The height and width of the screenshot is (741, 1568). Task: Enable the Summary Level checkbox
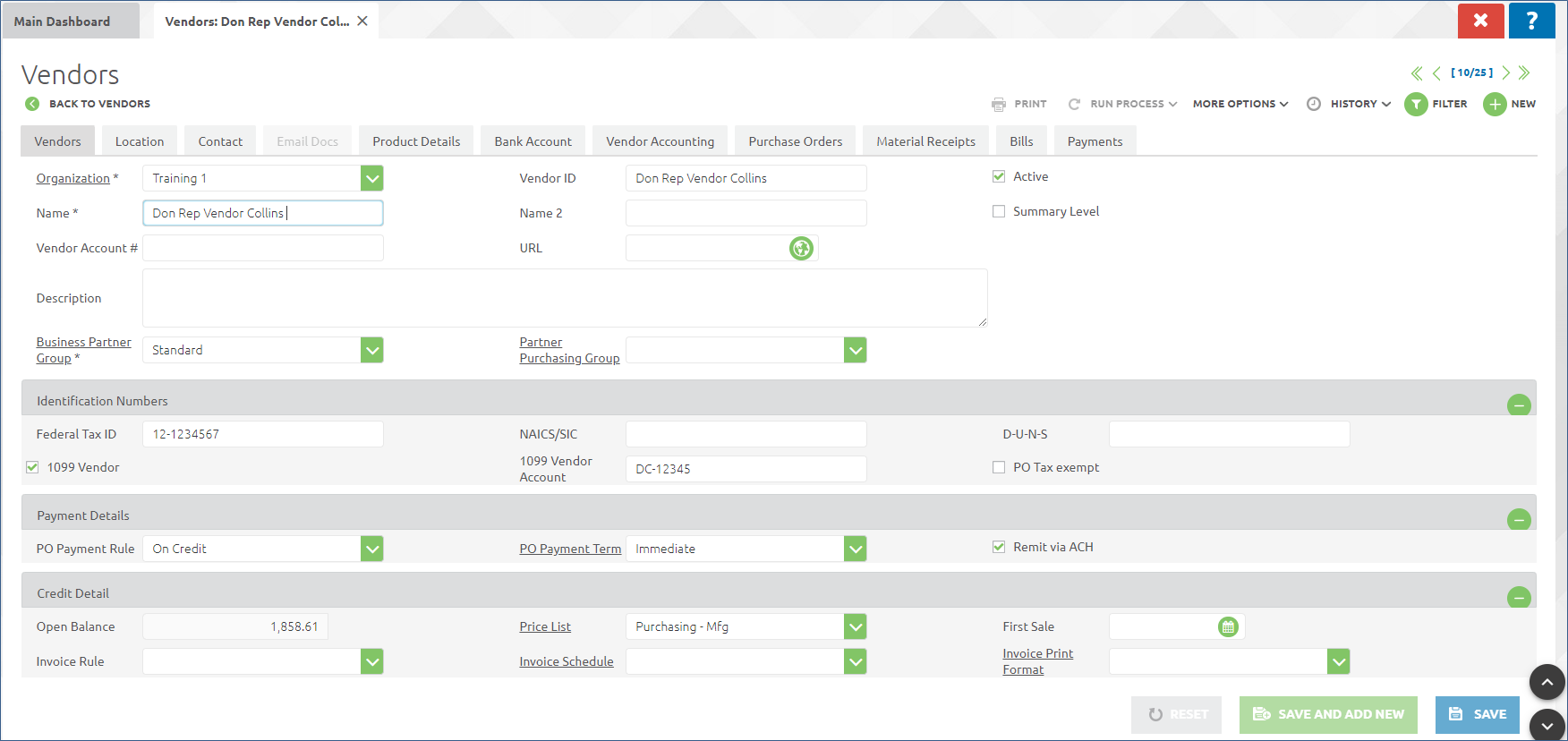(999, 212)
